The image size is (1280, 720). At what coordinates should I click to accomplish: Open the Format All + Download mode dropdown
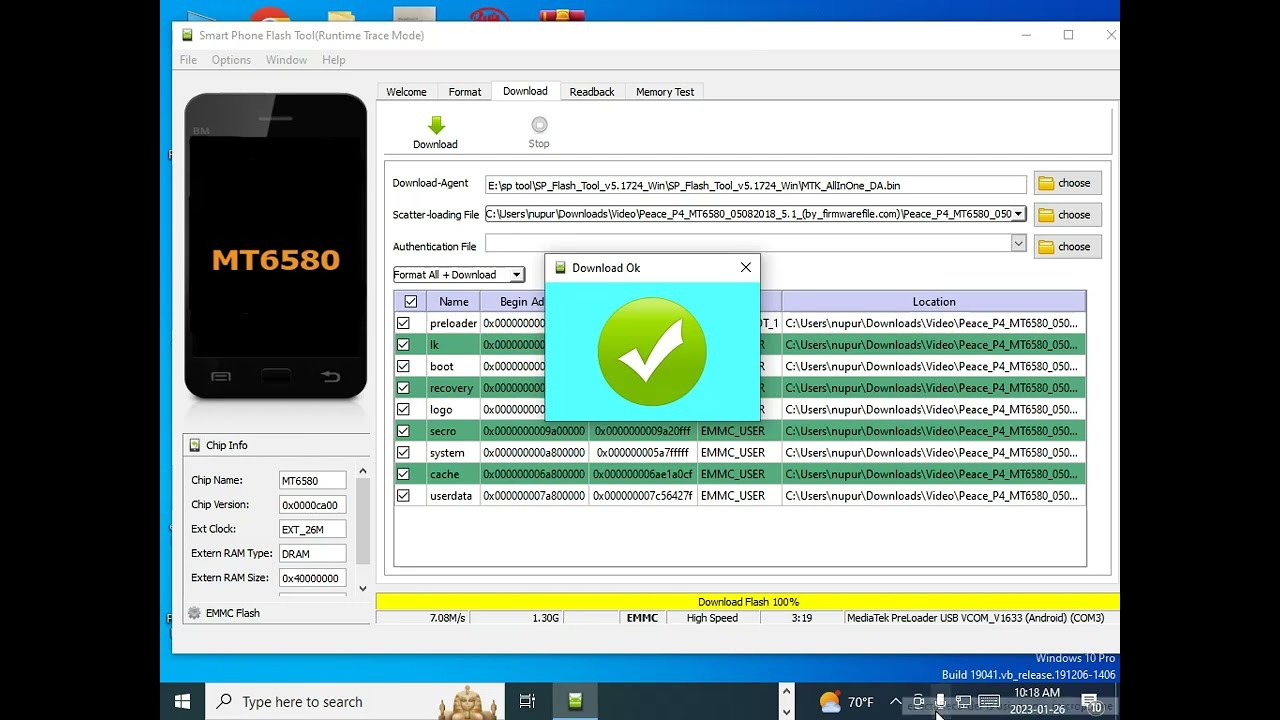[458, 274]
